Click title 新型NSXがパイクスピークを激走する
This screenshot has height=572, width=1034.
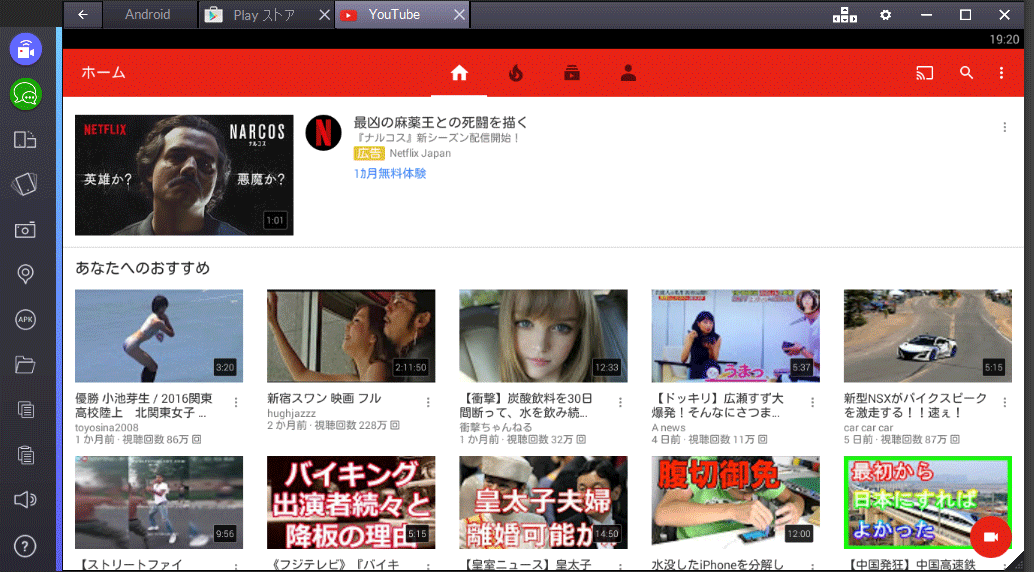click(915, 405)
